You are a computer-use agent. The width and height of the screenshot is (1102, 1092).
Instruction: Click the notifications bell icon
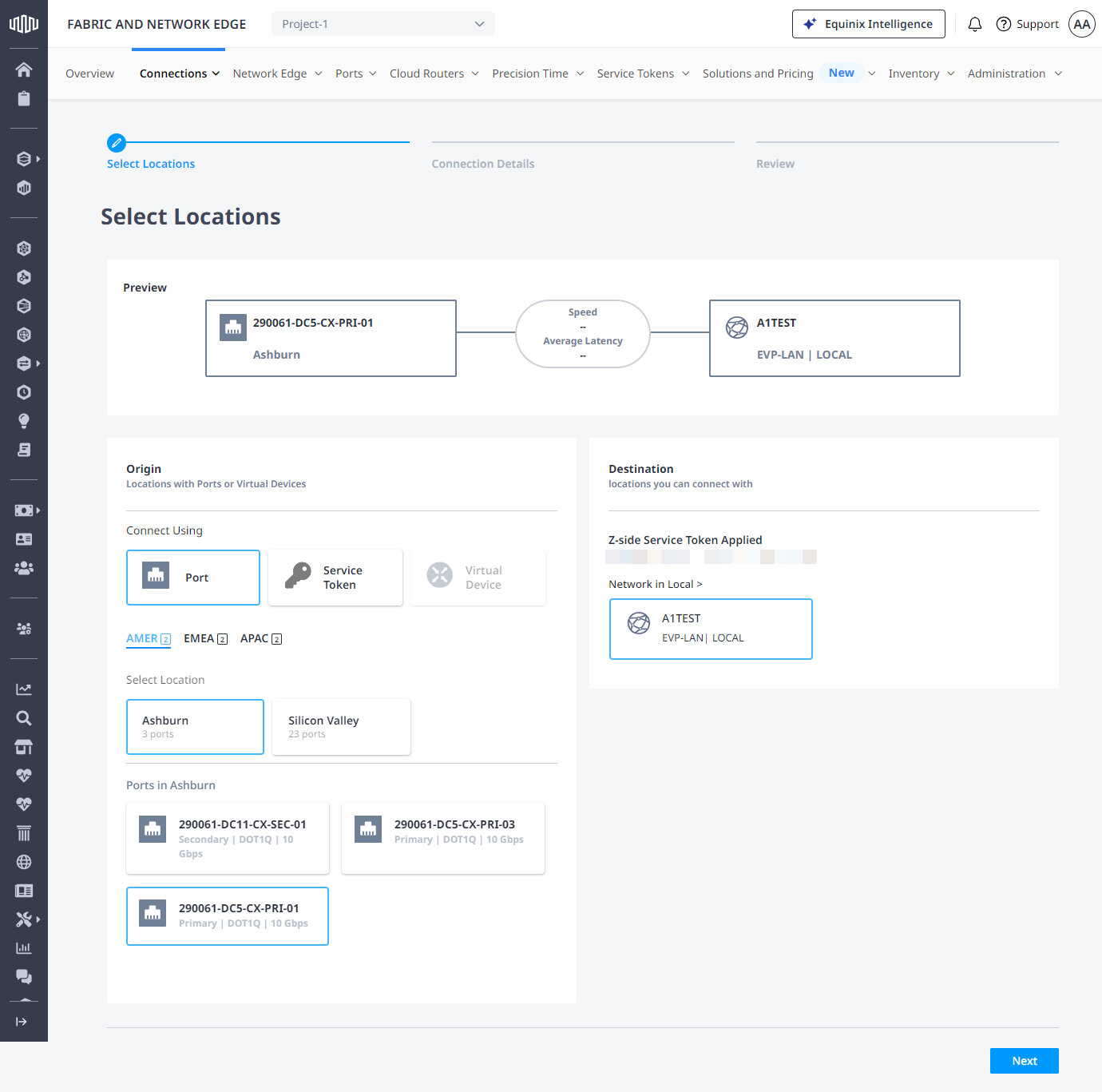point(975,24)
